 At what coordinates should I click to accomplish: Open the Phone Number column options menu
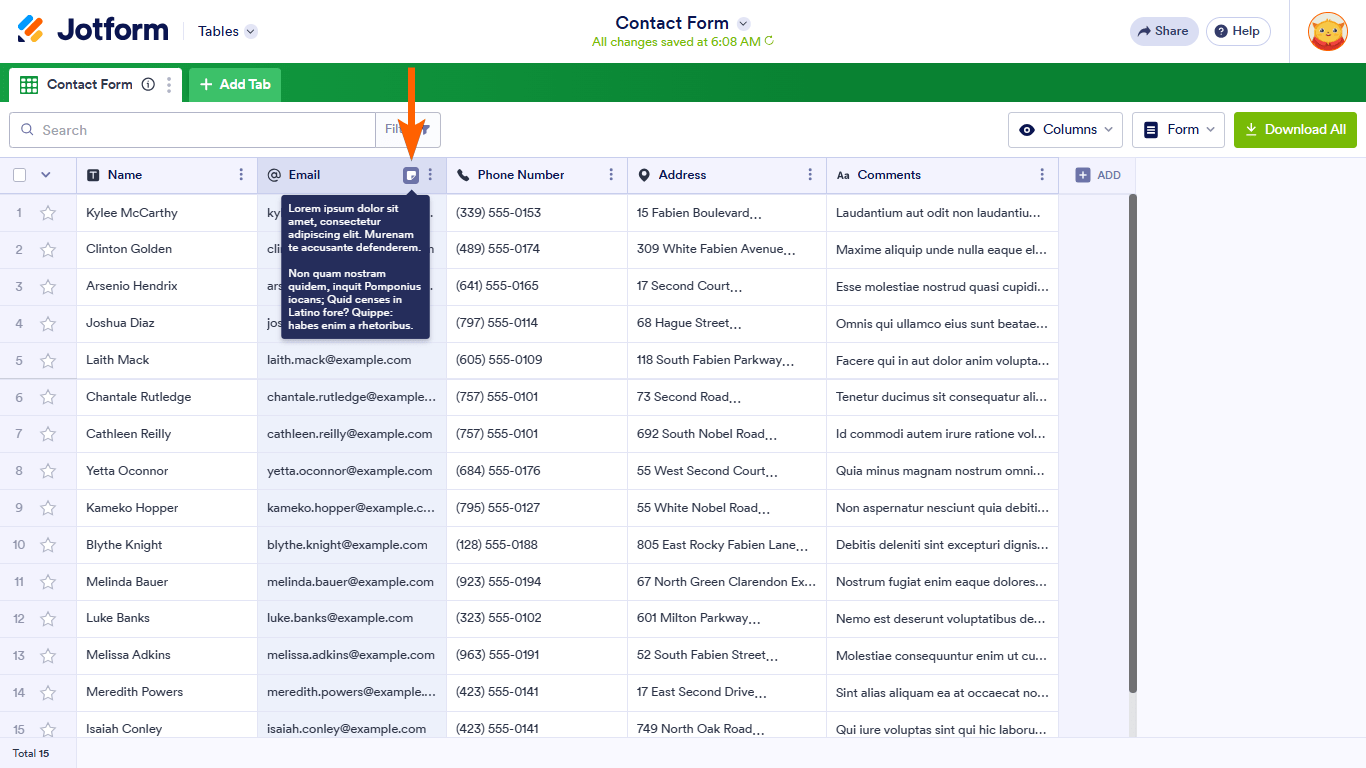(x=612, y=175)
